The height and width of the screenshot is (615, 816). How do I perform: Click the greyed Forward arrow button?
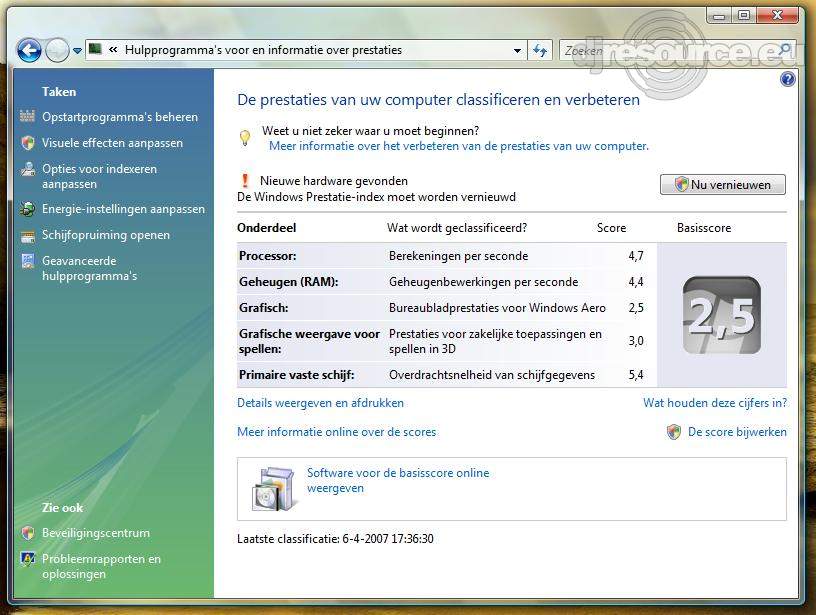point(57,50)
